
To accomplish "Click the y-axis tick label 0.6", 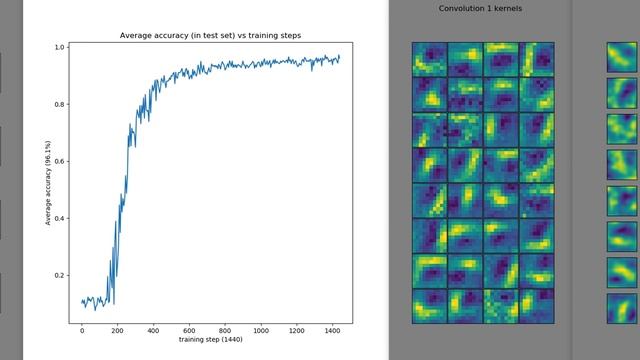I will tap(59, 161).
